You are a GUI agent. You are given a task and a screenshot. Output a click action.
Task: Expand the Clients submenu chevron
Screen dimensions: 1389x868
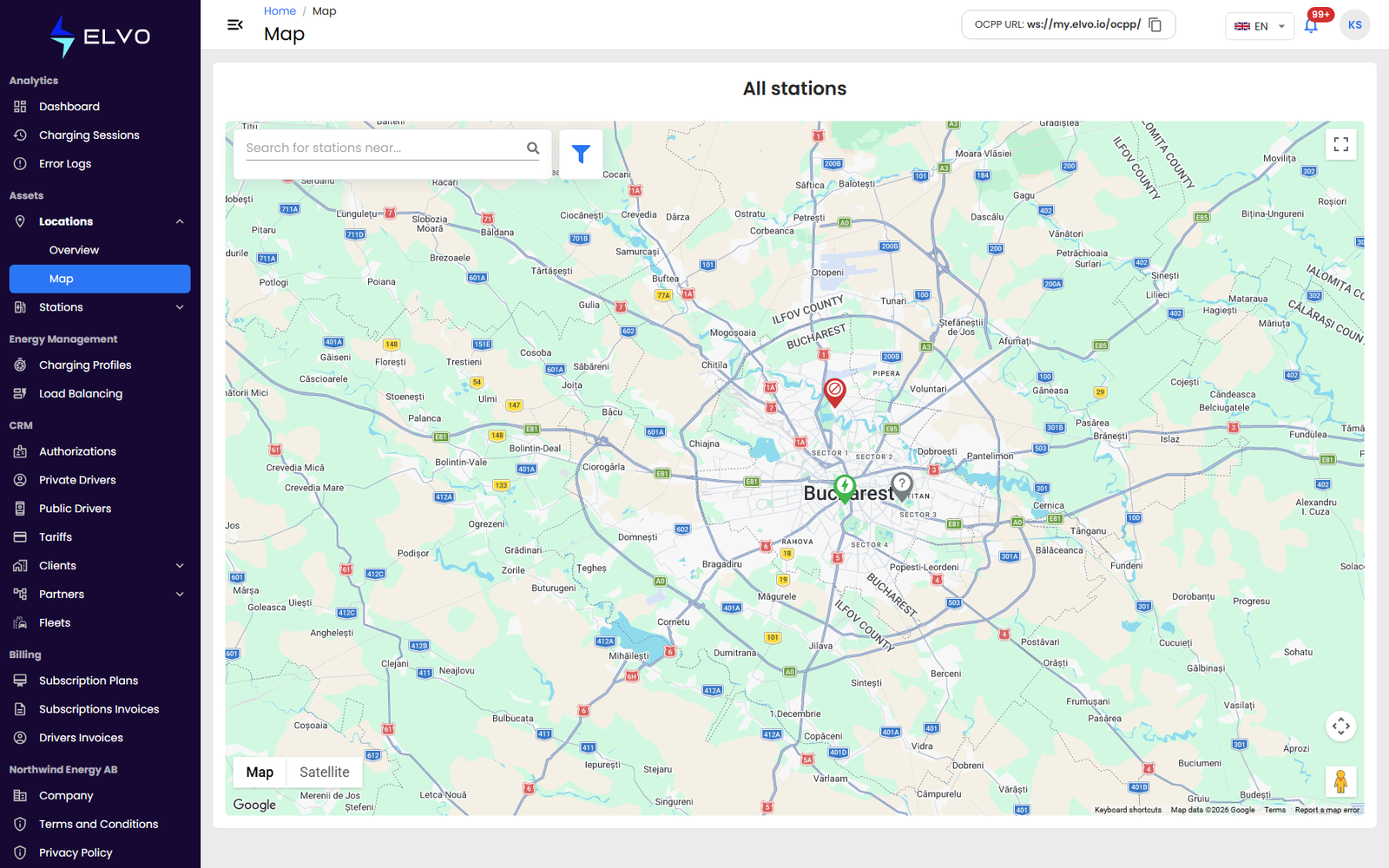point(180,566)
